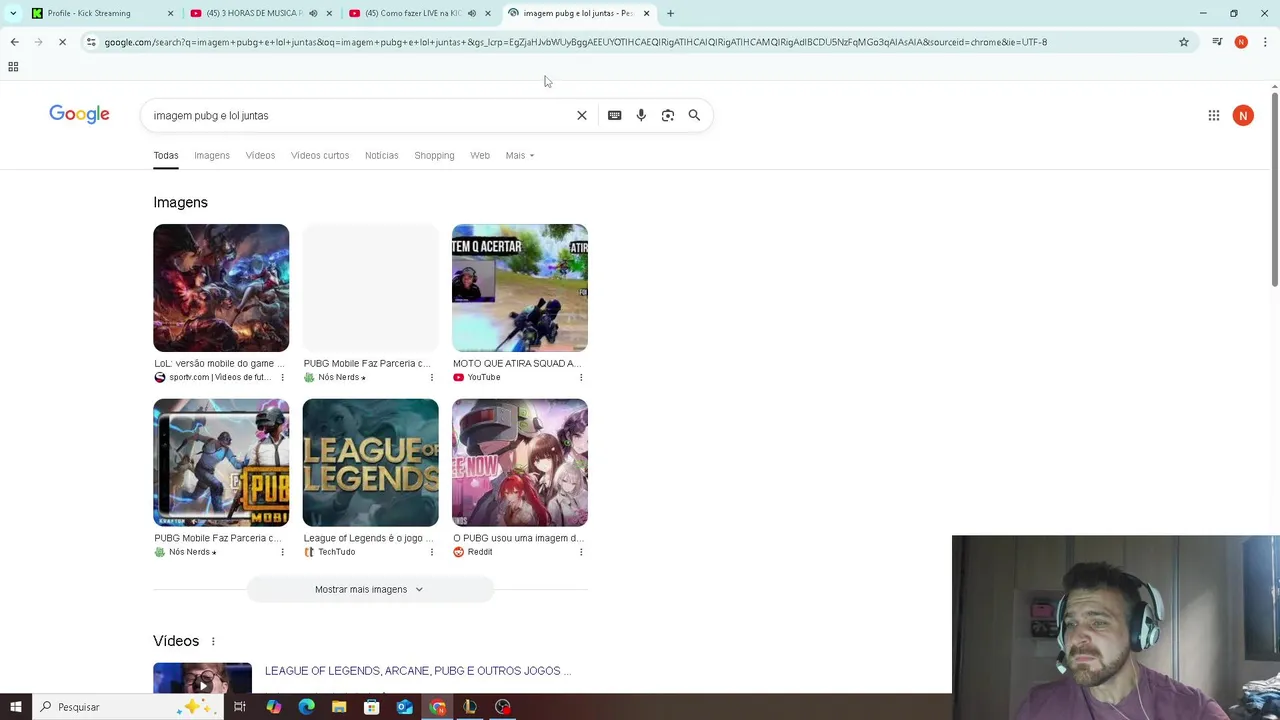Open the Windows Start menu
This screenshot has height=720, width=1280.
pos(15,707)
